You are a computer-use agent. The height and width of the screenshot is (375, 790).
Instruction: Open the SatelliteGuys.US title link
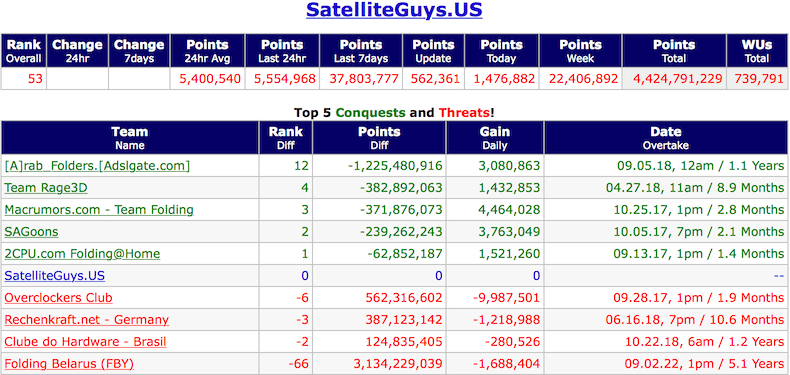click(x=394, y=10)
